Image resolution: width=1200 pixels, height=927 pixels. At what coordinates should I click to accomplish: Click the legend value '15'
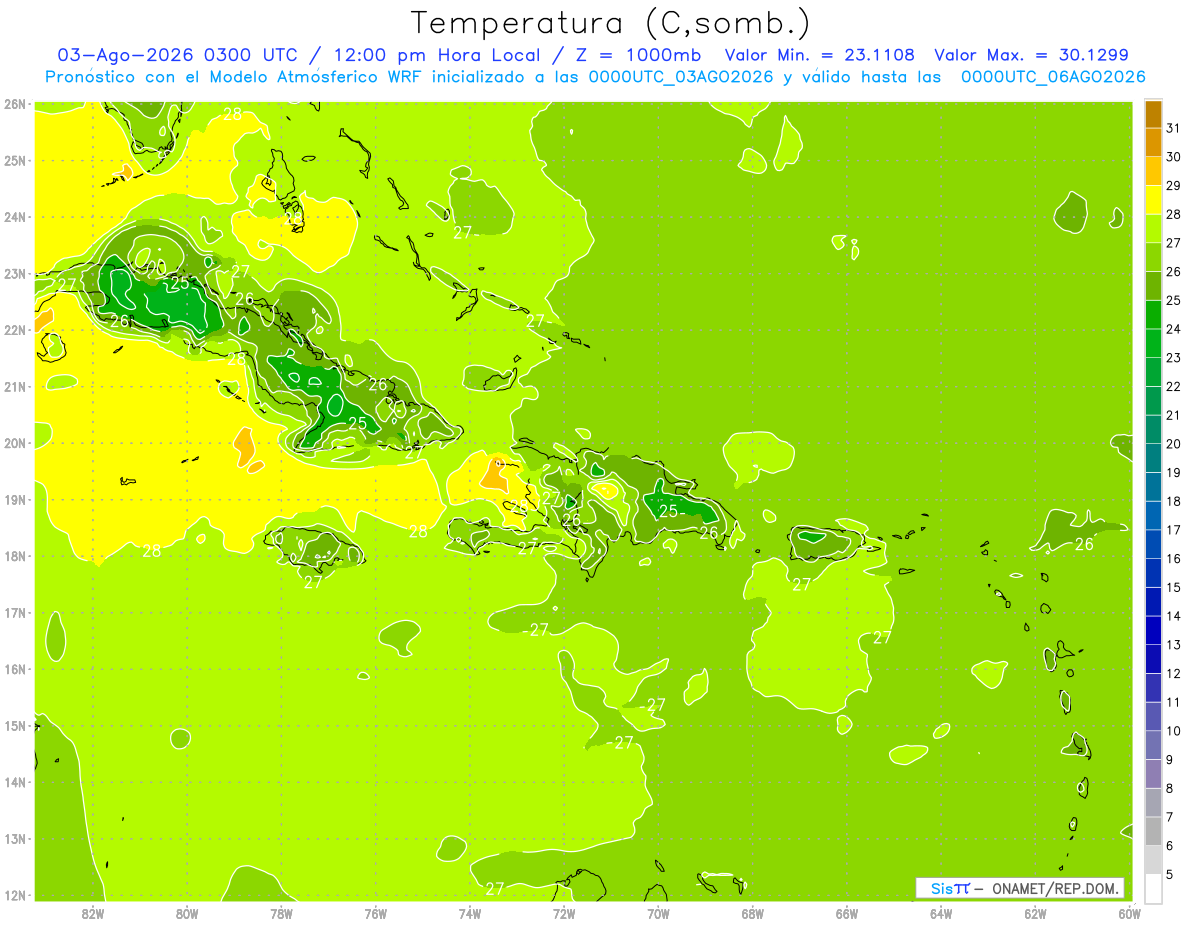point(1173,587)
